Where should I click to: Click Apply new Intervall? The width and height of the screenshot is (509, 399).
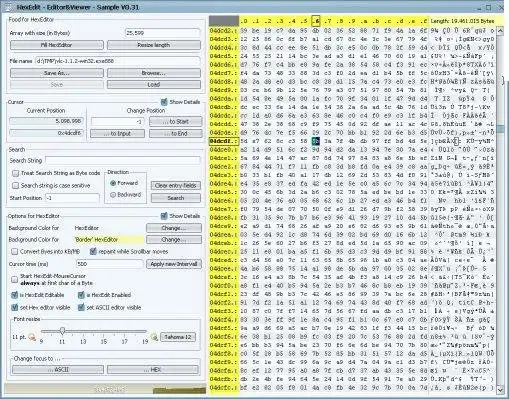click(174, 264)
